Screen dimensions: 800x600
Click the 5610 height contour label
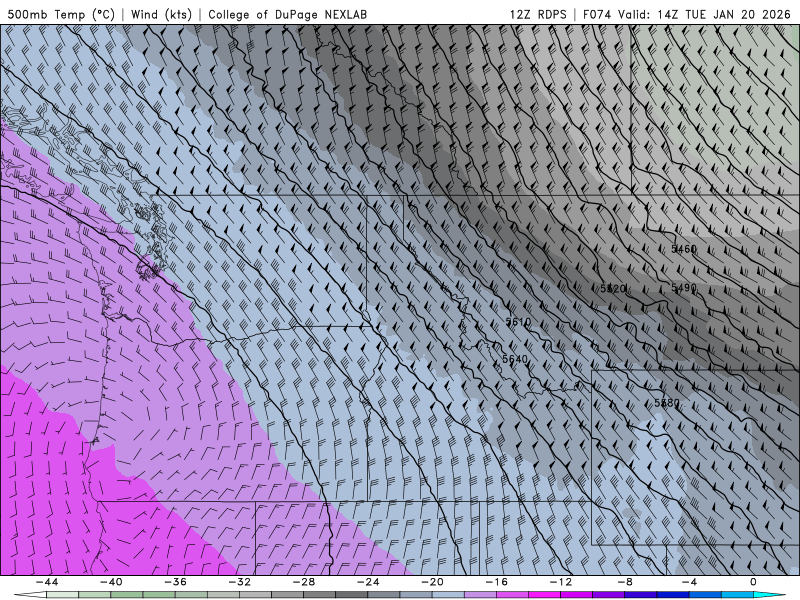pyautogui.click(x=518, y=322)
